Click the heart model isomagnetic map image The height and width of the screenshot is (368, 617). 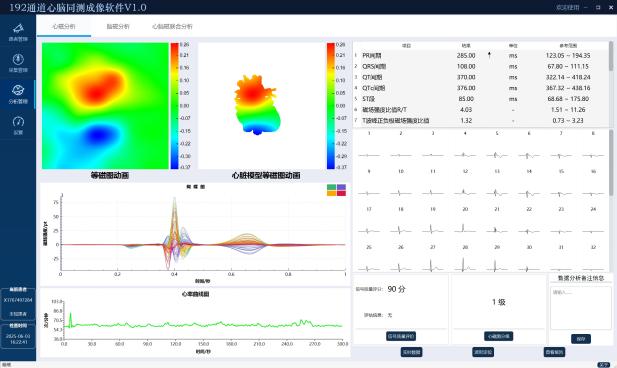point(257,105)
